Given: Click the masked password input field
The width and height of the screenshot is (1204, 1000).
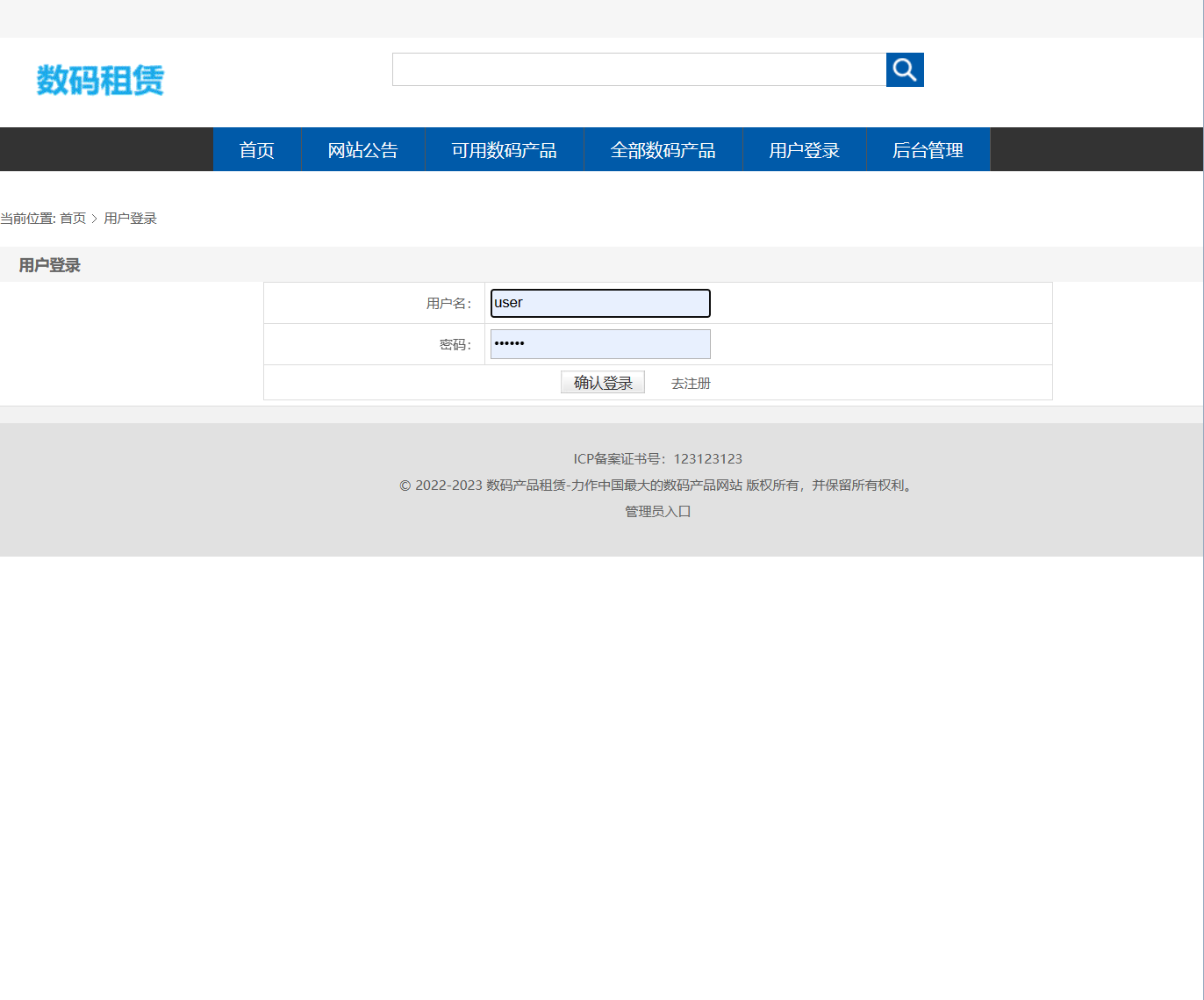Looking at the screenshot, I should point(599,343).
